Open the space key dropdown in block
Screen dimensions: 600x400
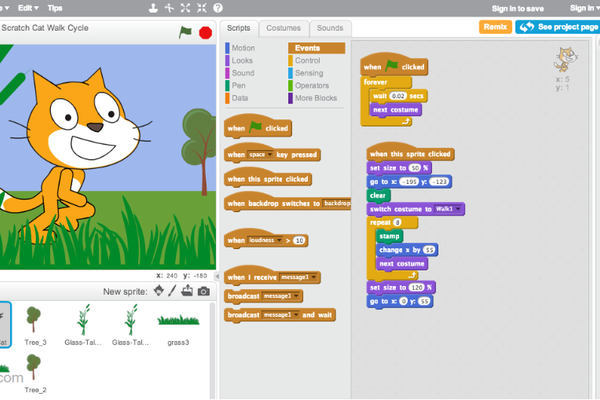pos(260,155)
